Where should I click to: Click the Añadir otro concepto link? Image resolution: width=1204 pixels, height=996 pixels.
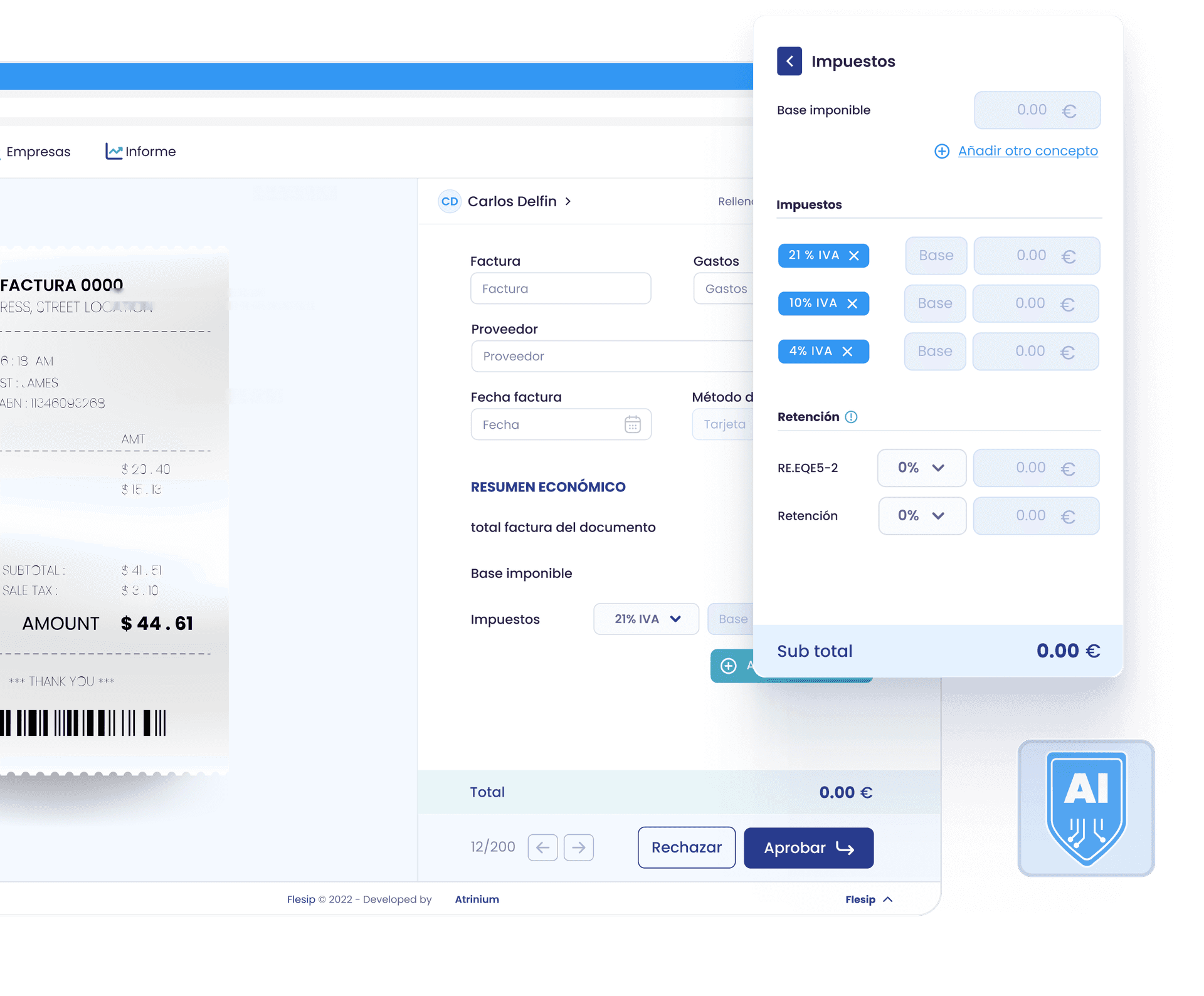point(1028,151)
